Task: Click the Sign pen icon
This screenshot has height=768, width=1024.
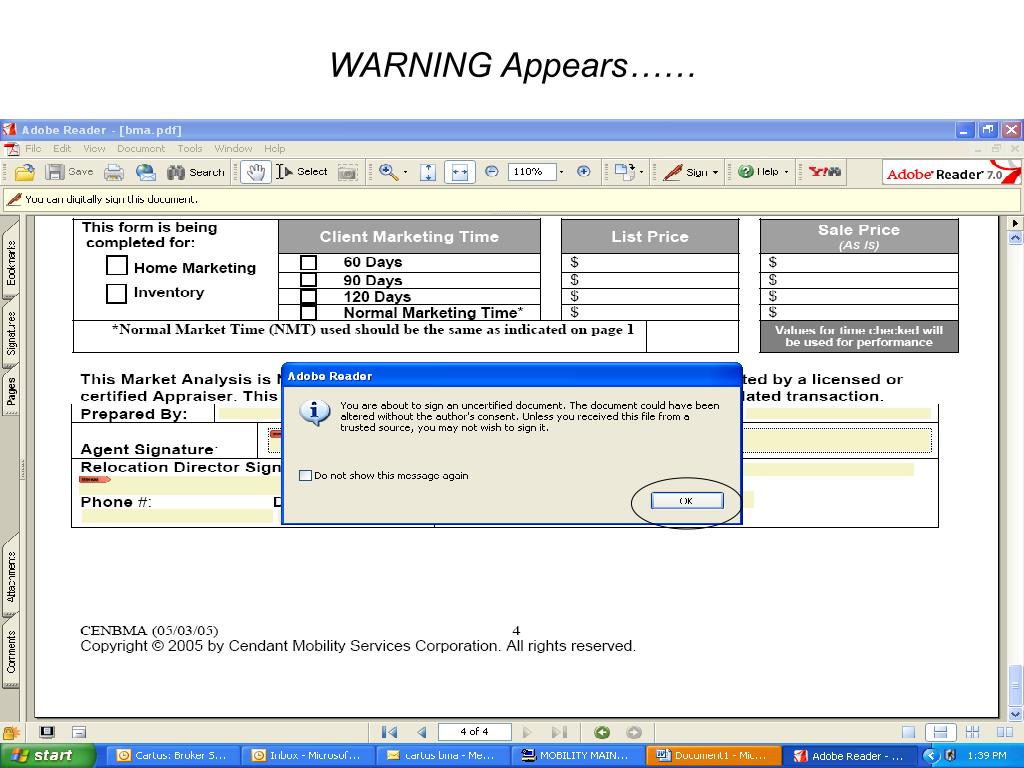Action: 672,172
